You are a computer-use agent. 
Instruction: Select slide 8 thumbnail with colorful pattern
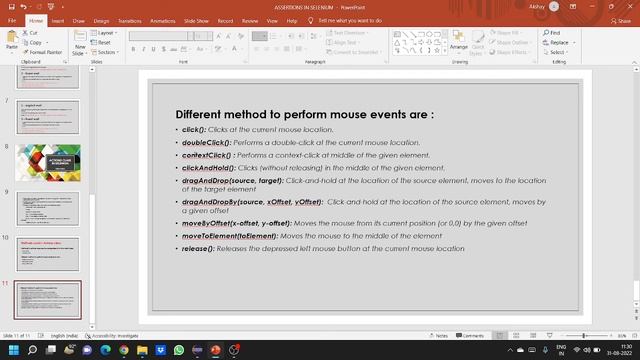pyautogui.click(x=48, y=162)
